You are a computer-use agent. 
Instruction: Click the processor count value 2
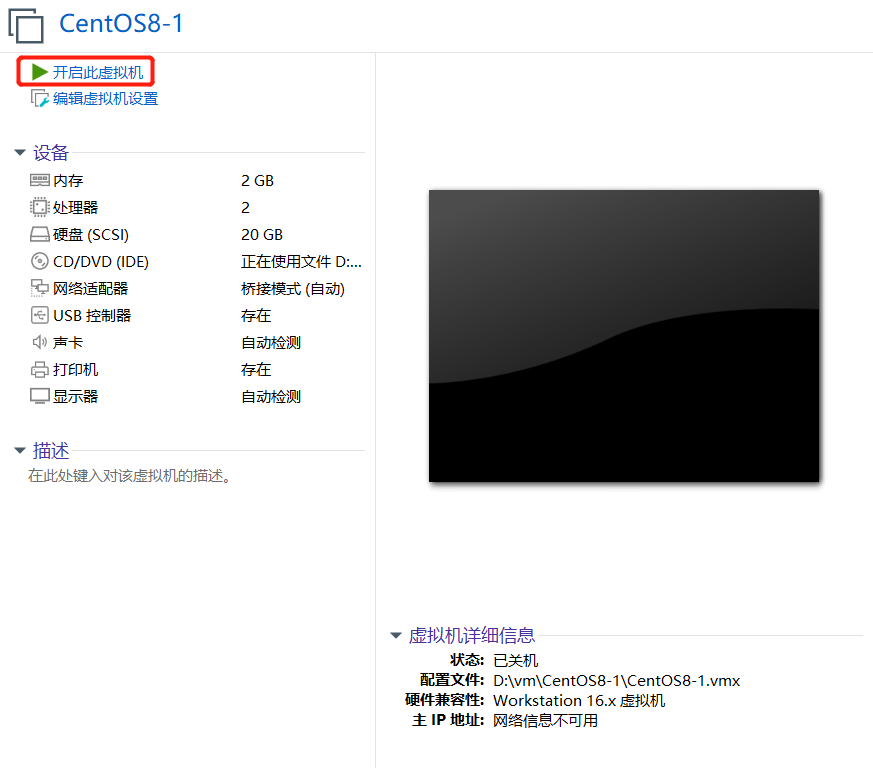coord(246,208)
